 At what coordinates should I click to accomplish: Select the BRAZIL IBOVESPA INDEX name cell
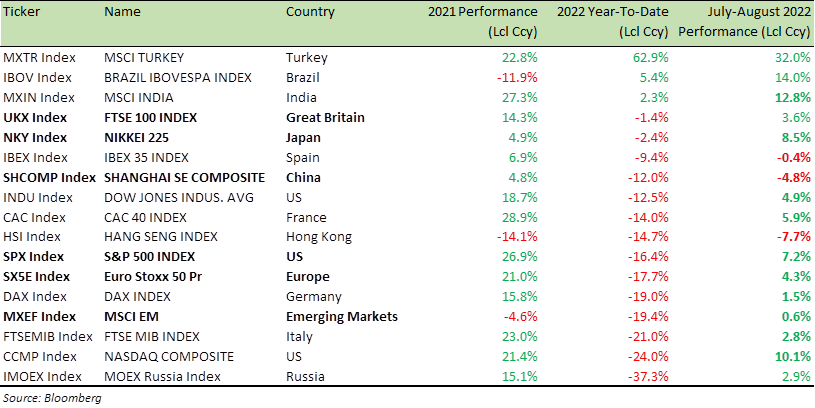(x=178, y=78)
